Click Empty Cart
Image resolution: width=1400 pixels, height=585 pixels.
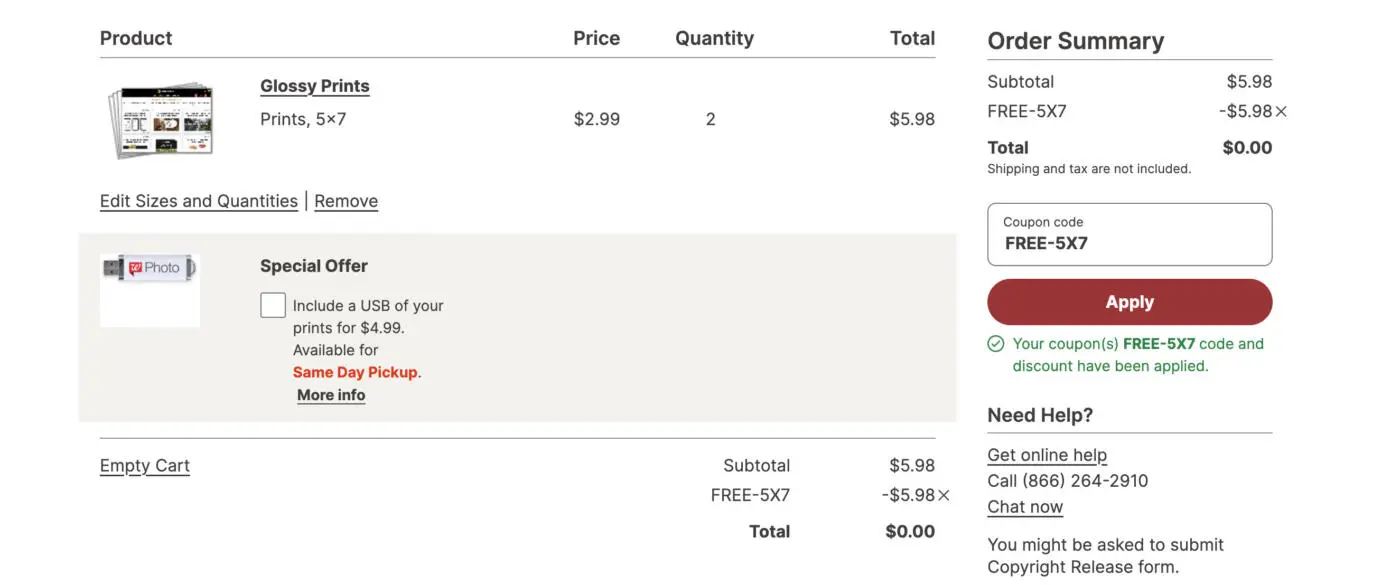pyautogui.click(x=144, y=464)
